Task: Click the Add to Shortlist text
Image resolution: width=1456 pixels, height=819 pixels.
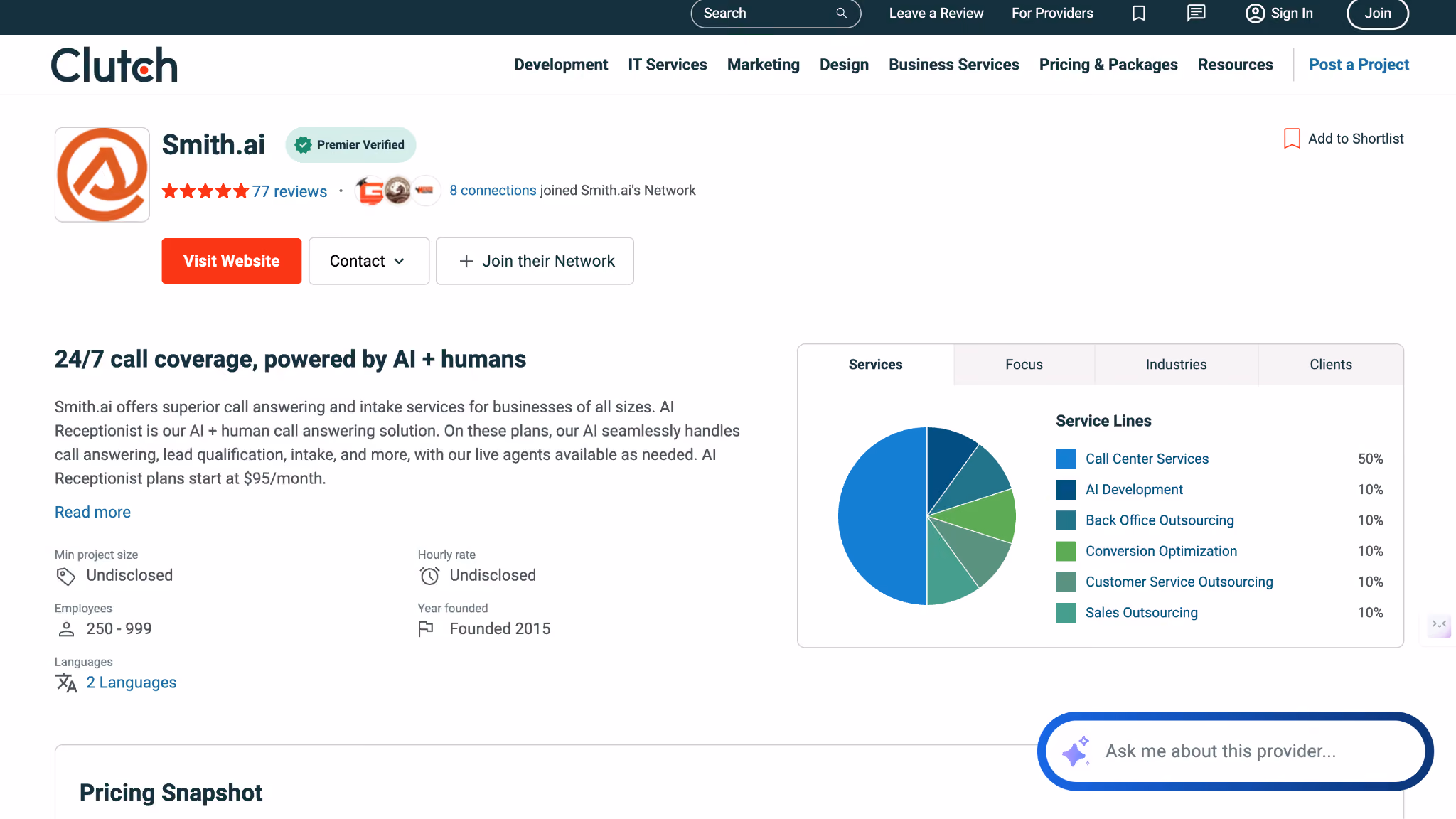Action: [x=1356, y=139]
